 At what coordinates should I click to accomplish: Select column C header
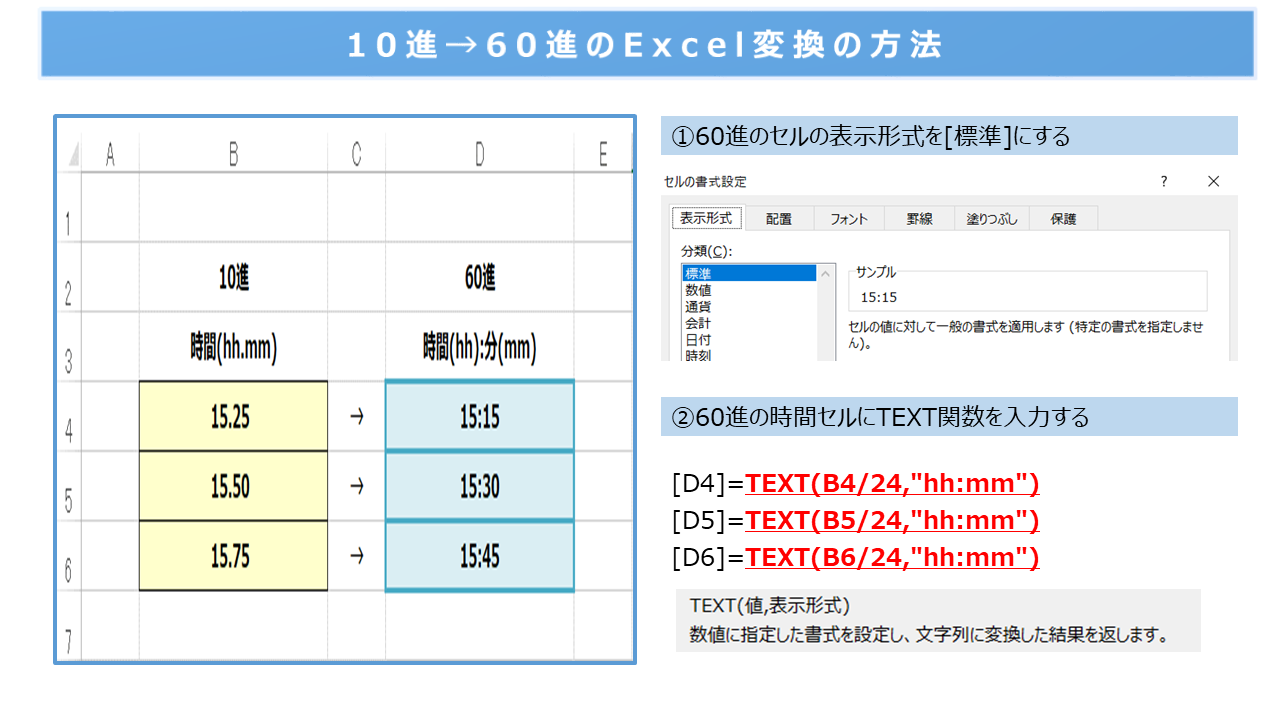[x=356, y=153]
